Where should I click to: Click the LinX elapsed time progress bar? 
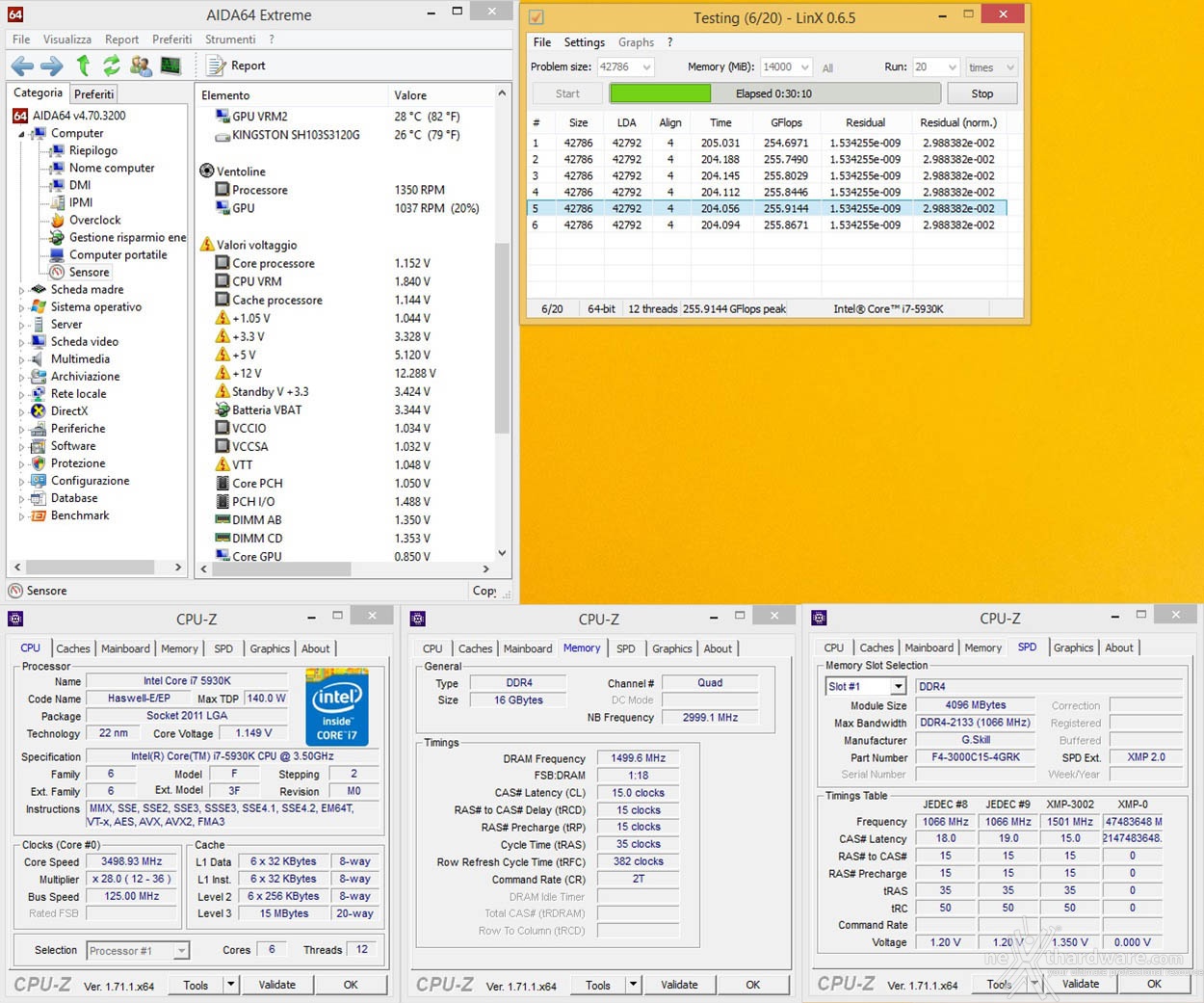(774, 93)
